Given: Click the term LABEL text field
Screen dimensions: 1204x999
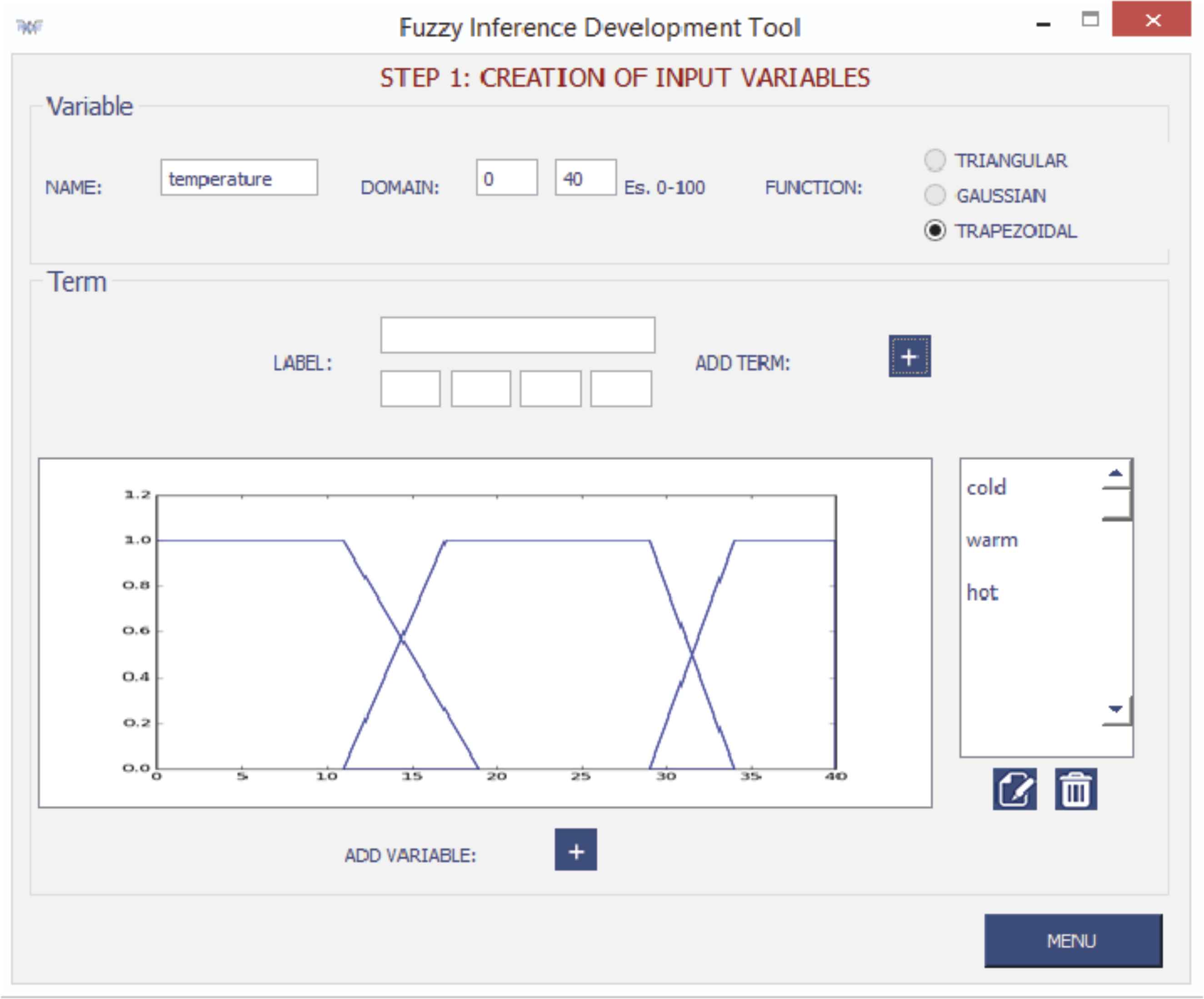Looking at the screenshot, I should coord(517,335).
